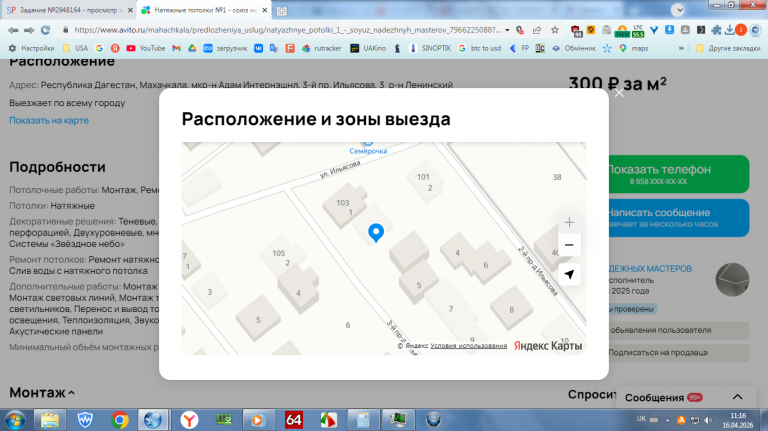The height and width of the screenshot is (431, 768).
Task: Open the UAKino bookmark
Action: pyautogui.click(x=368, y=48)
